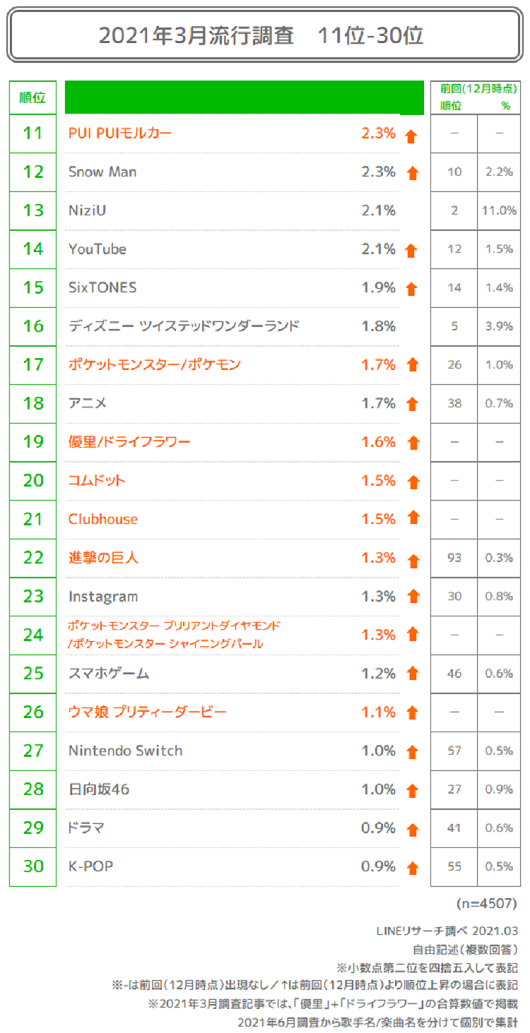Click the orange arrow beside ウマ娘 プリティーダービー
This screenshot has height=1033, width=530.
pyautogui.click(x=413, y=713)
